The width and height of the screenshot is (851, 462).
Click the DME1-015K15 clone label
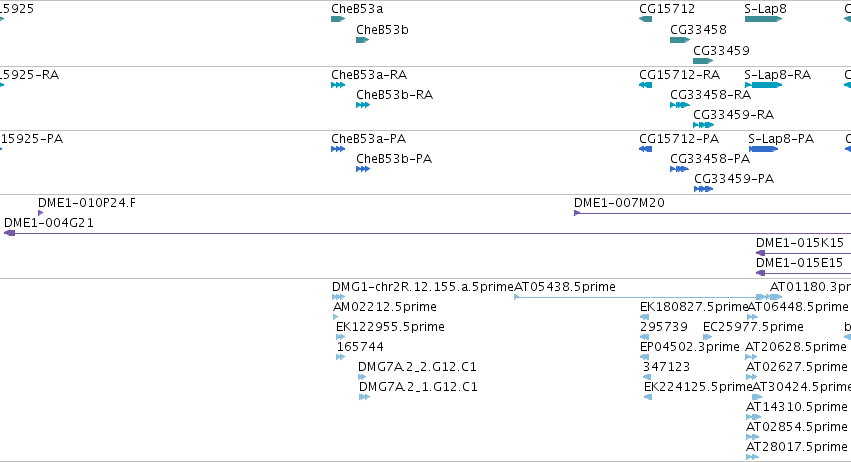point(800,243)
